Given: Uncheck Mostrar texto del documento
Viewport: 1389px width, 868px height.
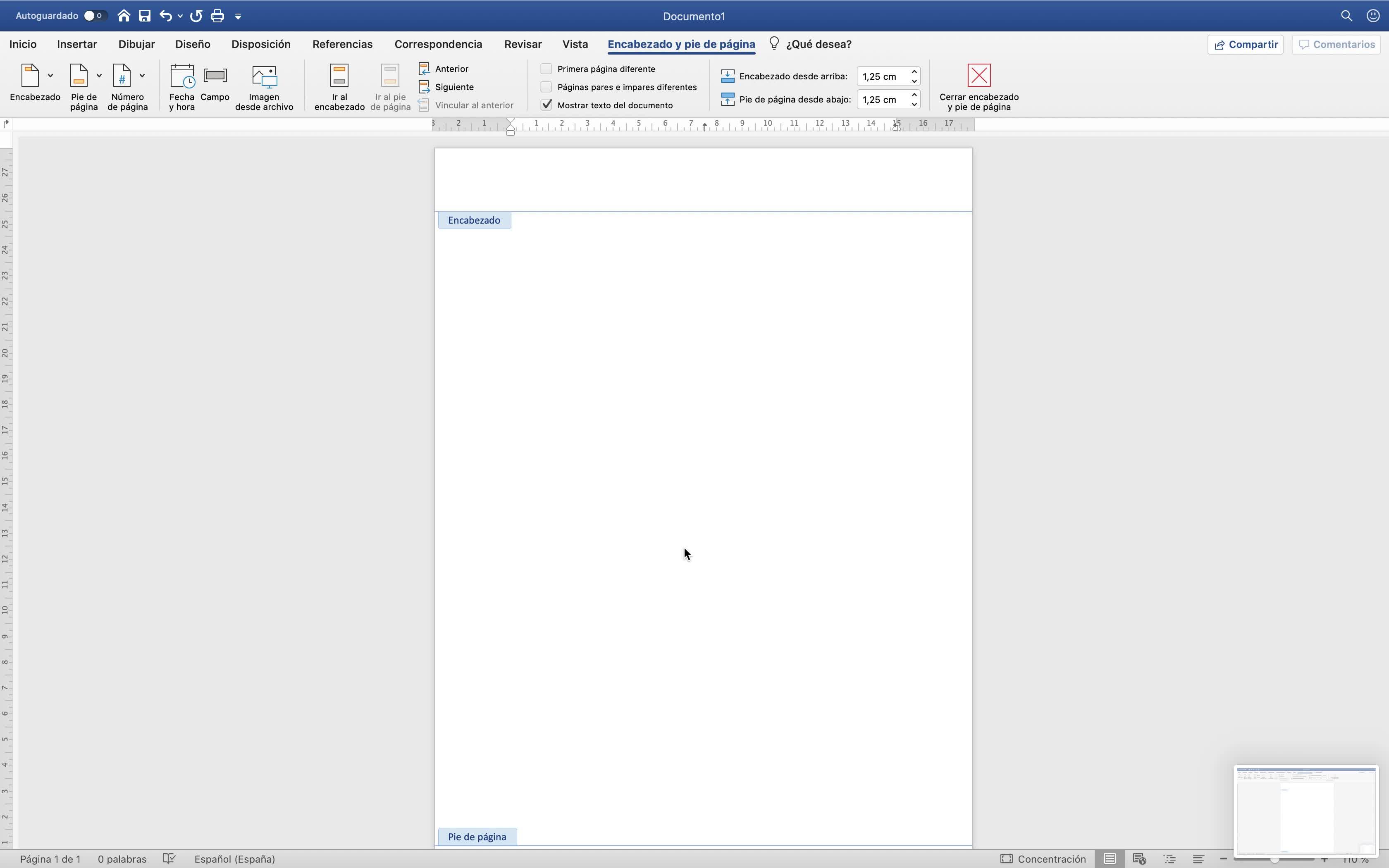Looking at the screenshot, I should tap(546, 105).
